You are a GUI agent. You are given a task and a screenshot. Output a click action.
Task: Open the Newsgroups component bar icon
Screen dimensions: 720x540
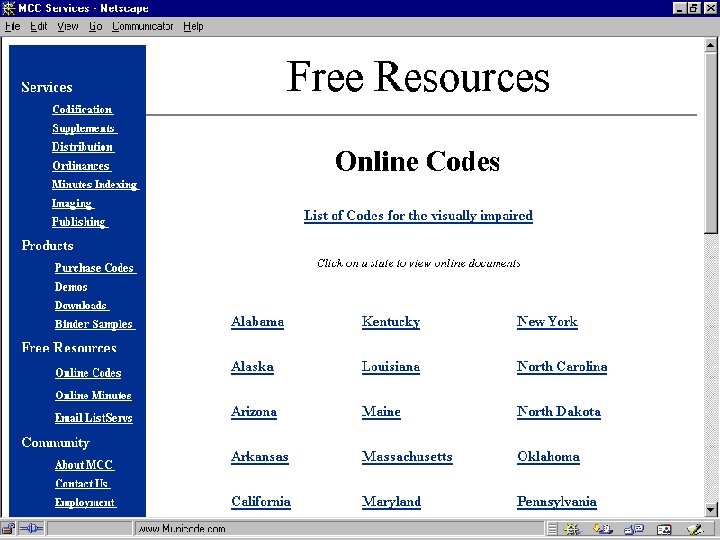tap(634, 529)
